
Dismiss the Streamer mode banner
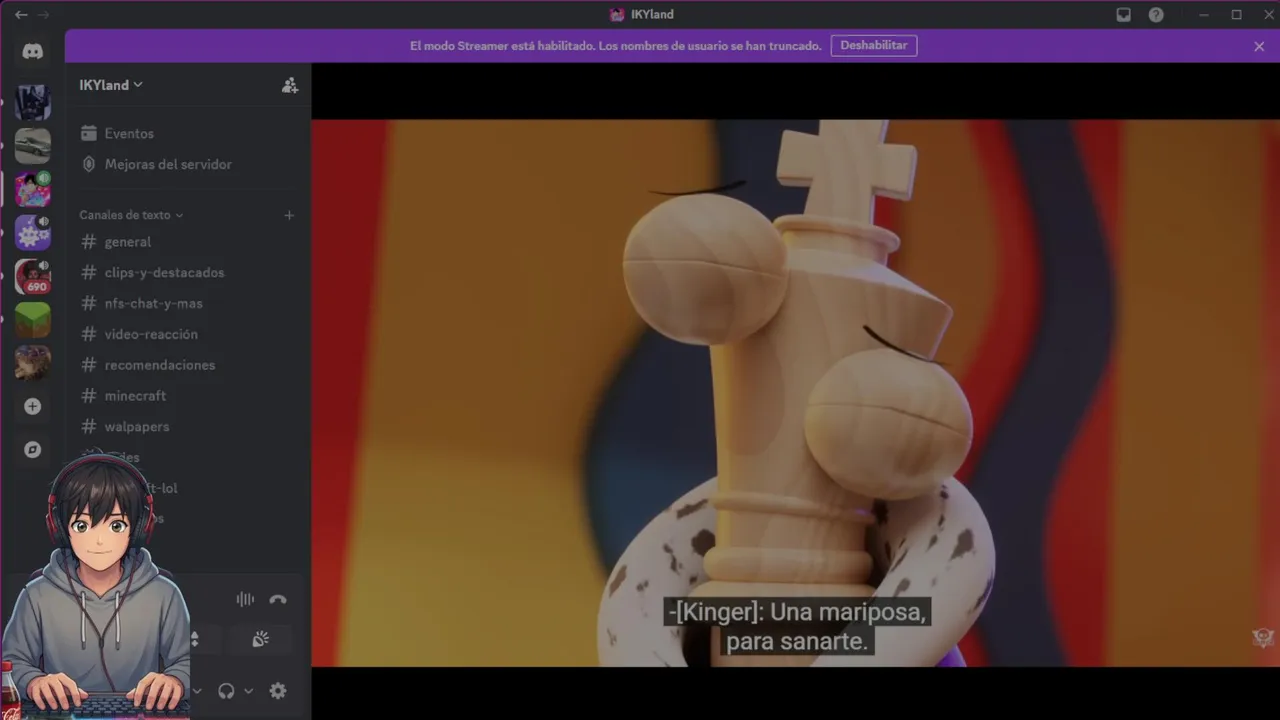[1259, 46]
